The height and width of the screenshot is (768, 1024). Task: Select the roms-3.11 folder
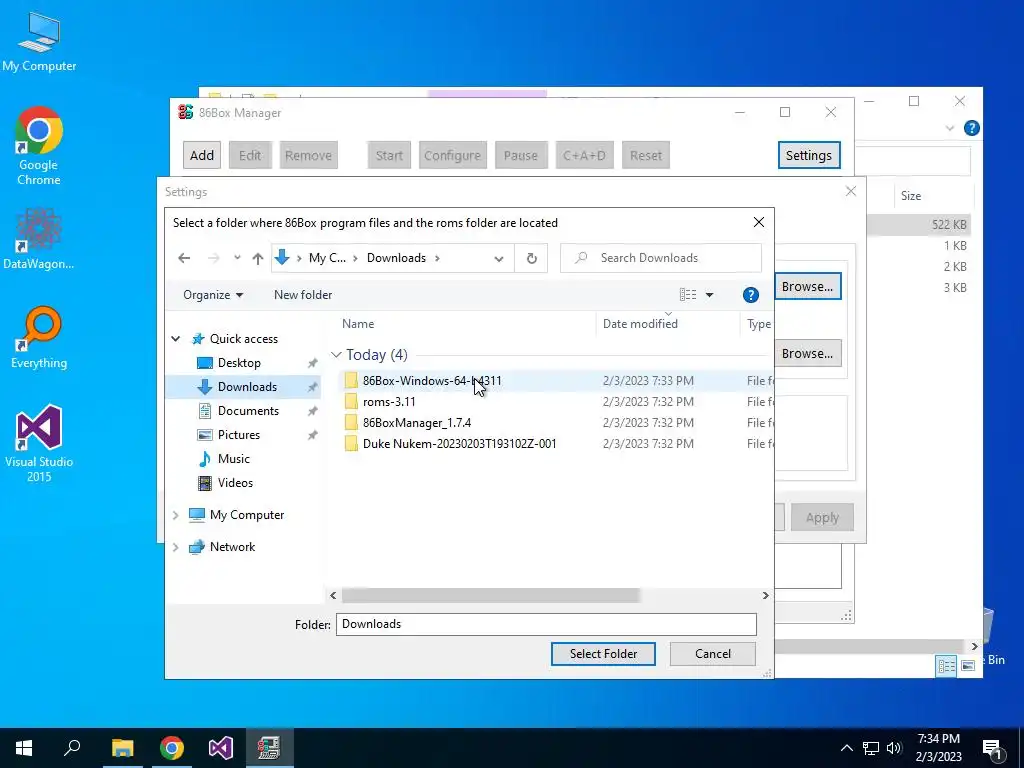[389, 402]
